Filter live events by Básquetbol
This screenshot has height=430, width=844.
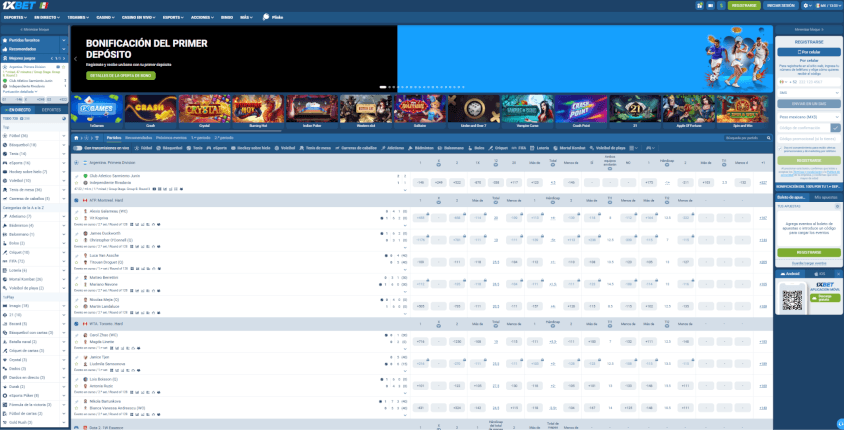click(x=170, y=147)
